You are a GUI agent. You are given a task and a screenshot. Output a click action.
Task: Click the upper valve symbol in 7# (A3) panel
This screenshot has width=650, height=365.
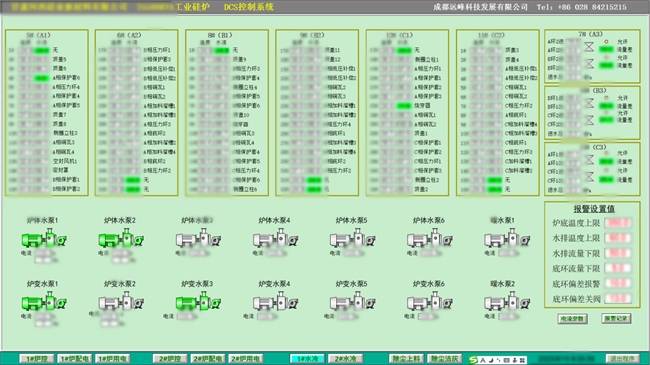(x=589, y=47)
